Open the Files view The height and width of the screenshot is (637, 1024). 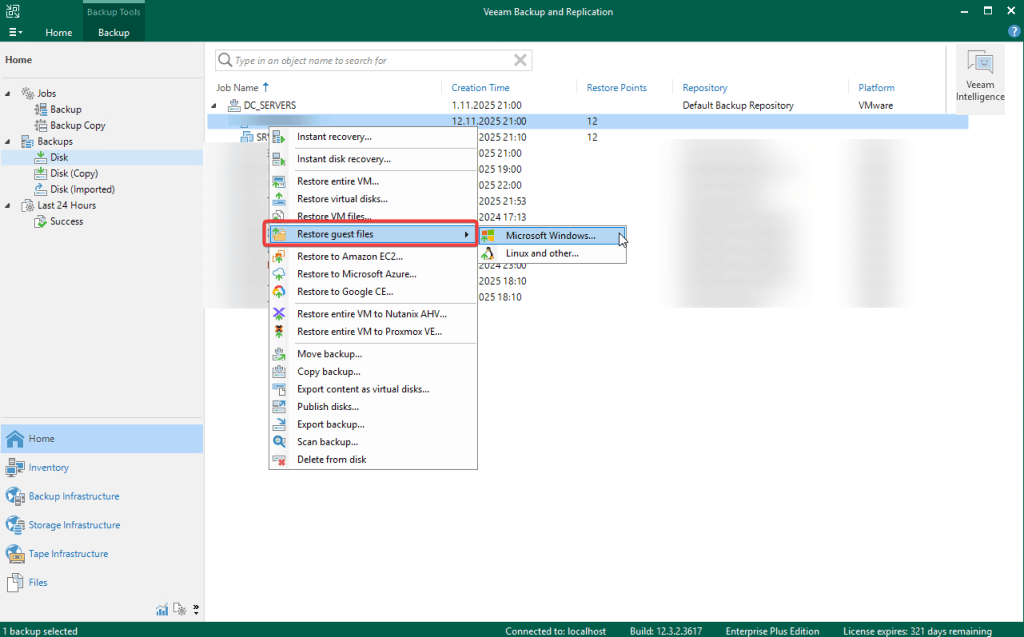(102, 583)
